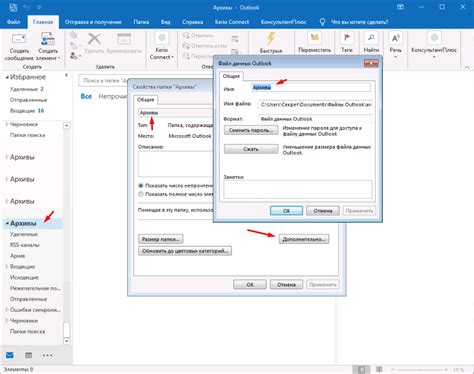Select Show number of unread items radio
474x374 pixels.
[x=141, y=186]
